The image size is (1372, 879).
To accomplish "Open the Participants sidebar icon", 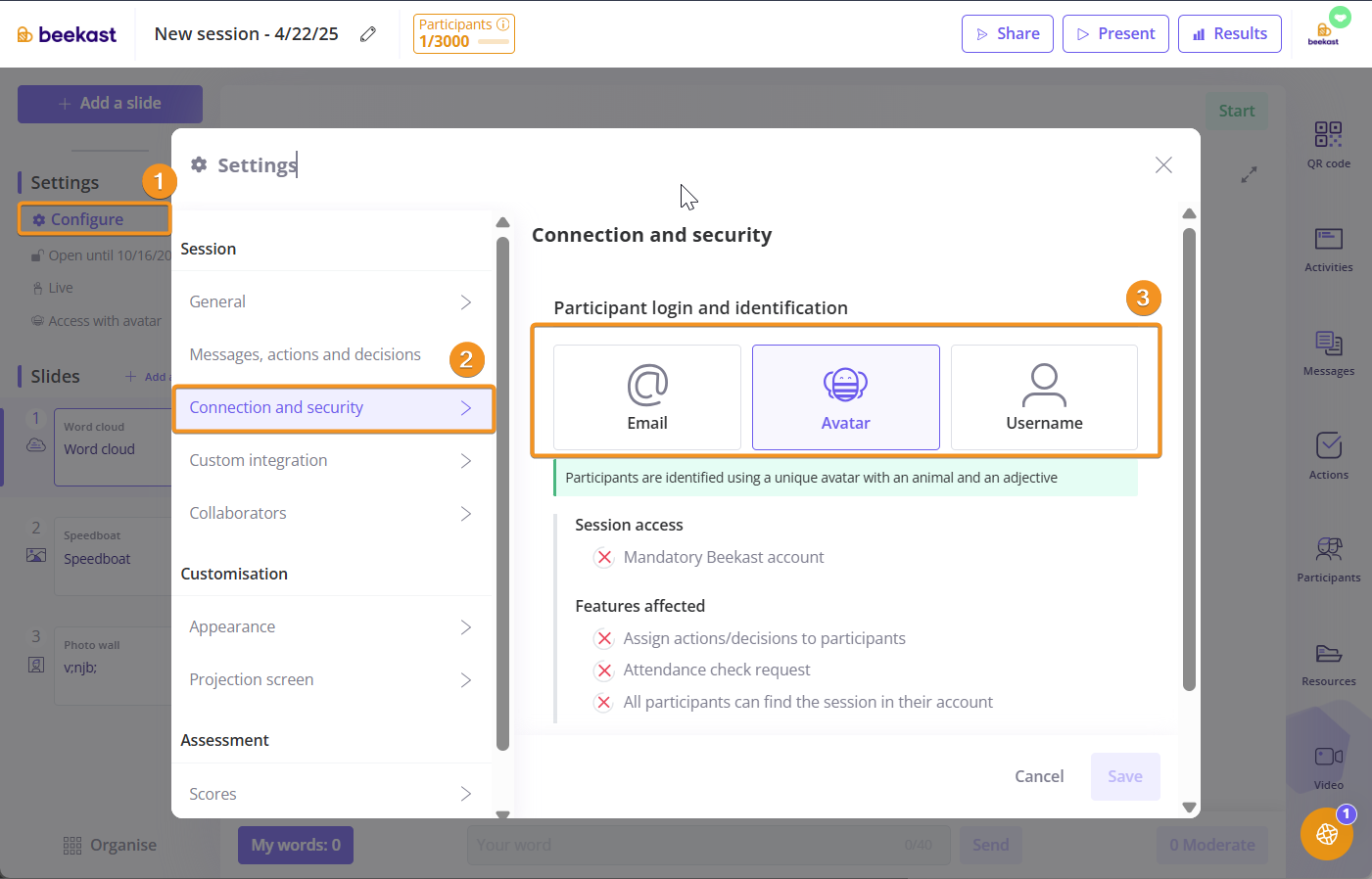I will pos(1328,559).
